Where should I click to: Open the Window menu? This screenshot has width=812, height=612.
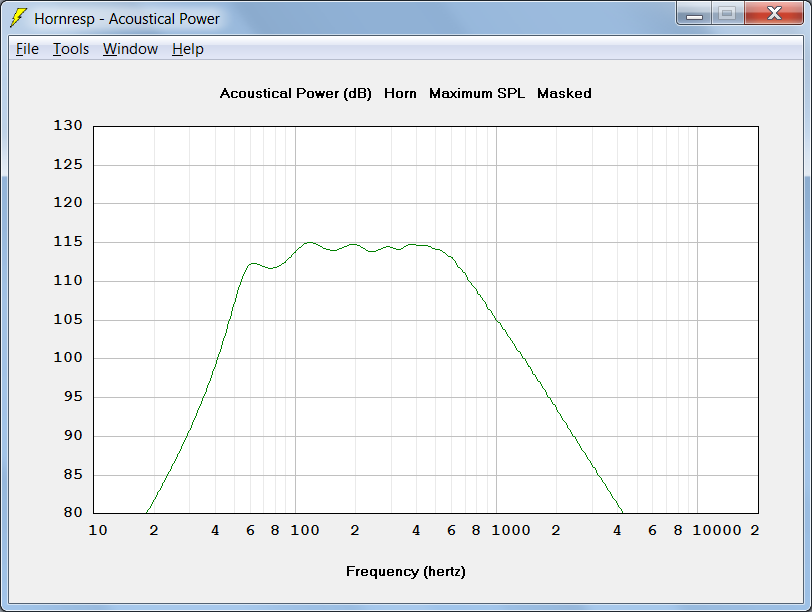[130, 49]
